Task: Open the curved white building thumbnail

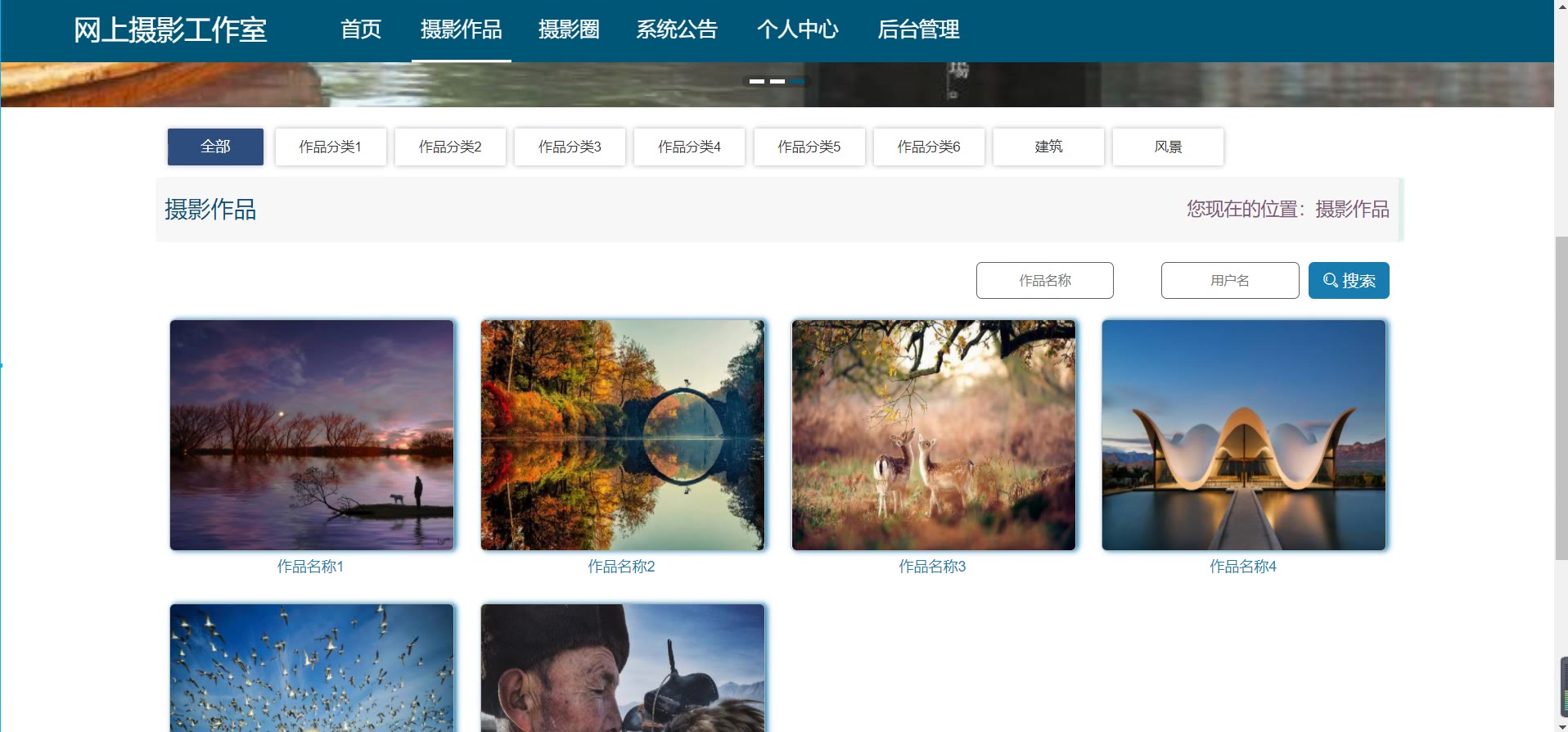Action: (1244, 435)
